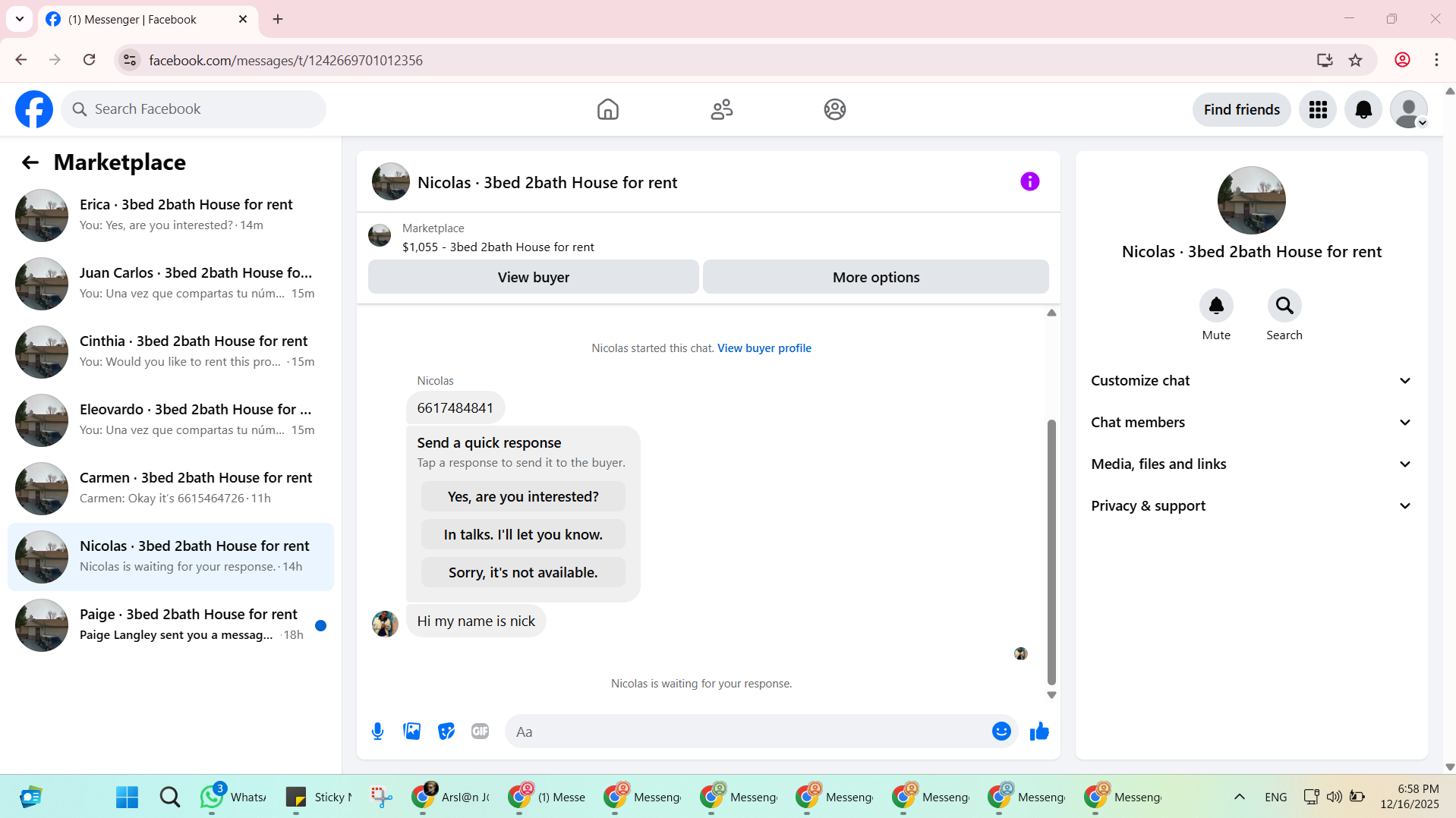Open Juan Carlos conversation
The height and width of the screenshot is (818, 1456).
click(x=171, y=284)
